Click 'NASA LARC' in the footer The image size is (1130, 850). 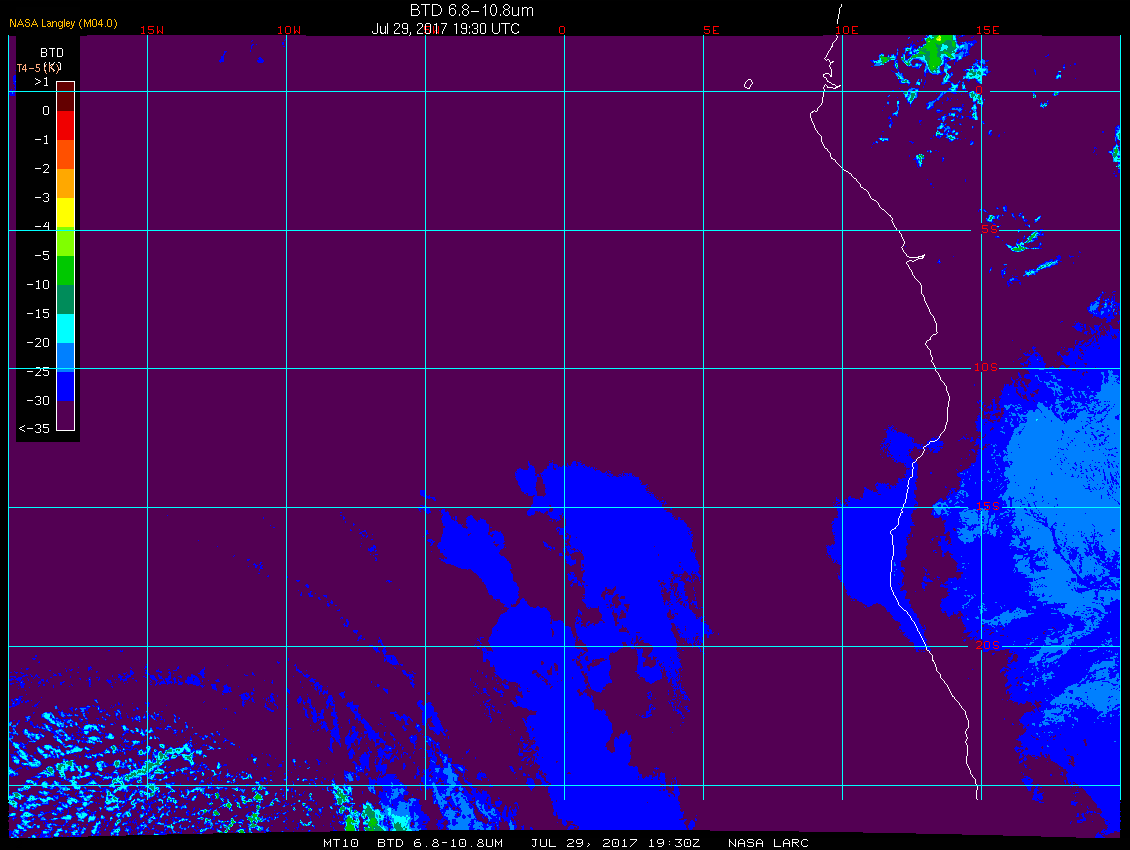click(768, 843)
